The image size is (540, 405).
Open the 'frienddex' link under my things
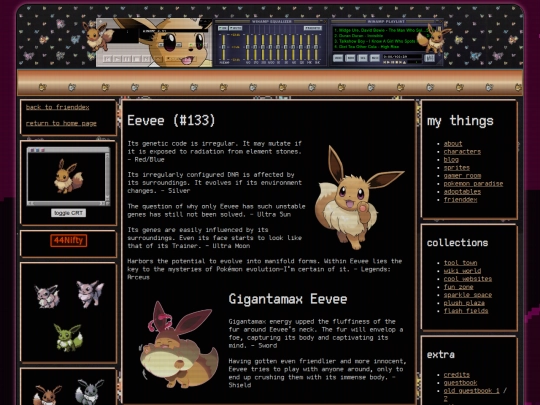click(x=460, y=200)
